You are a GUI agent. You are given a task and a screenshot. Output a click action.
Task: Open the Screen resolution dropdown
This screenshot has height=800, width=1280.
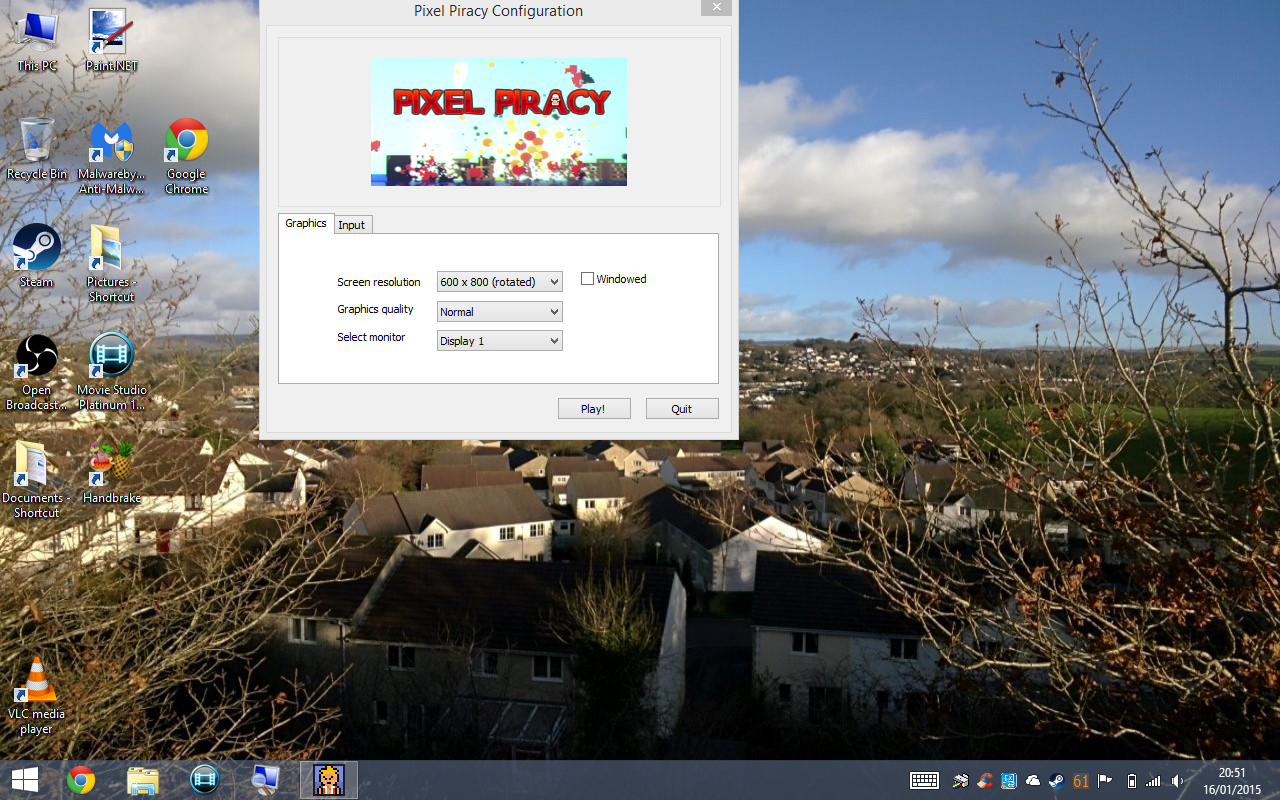(500, 282)
